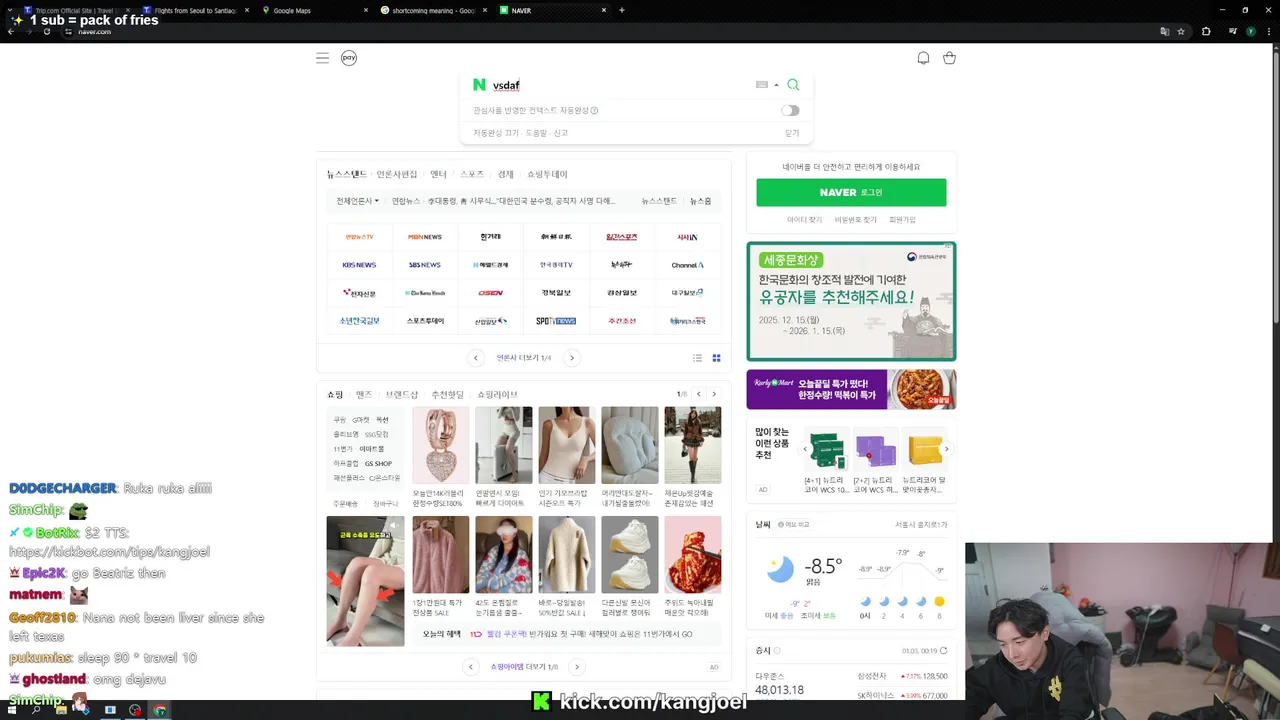Previous arrow beside 쇼핑아이템 더보기

pos(470,667)
